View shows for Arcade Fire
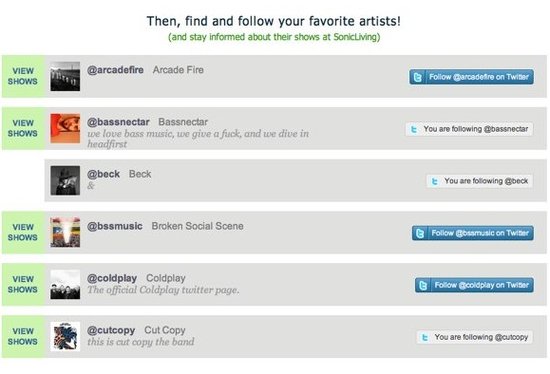 tap(23, 76)
